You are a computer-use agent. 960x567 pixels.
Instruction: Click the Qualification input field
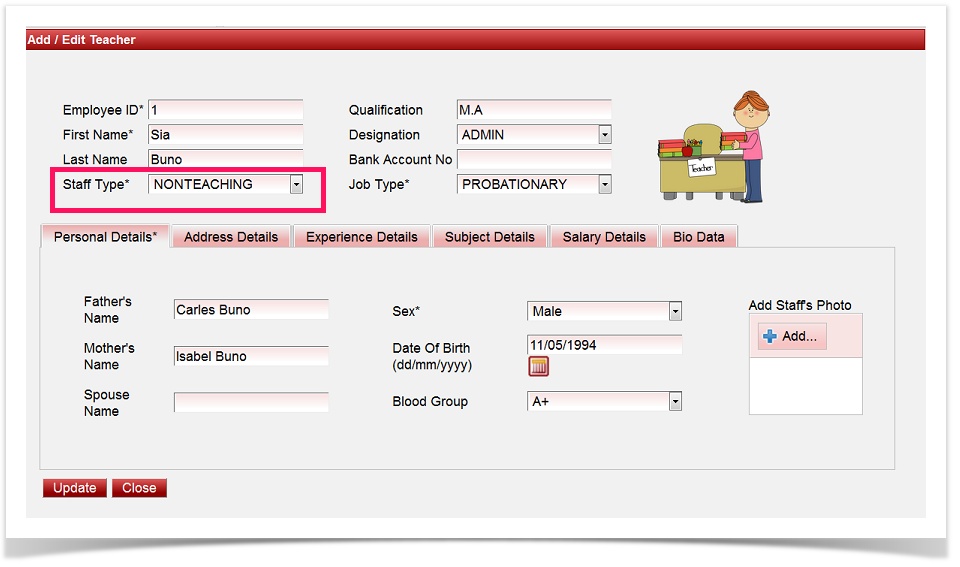534,110
